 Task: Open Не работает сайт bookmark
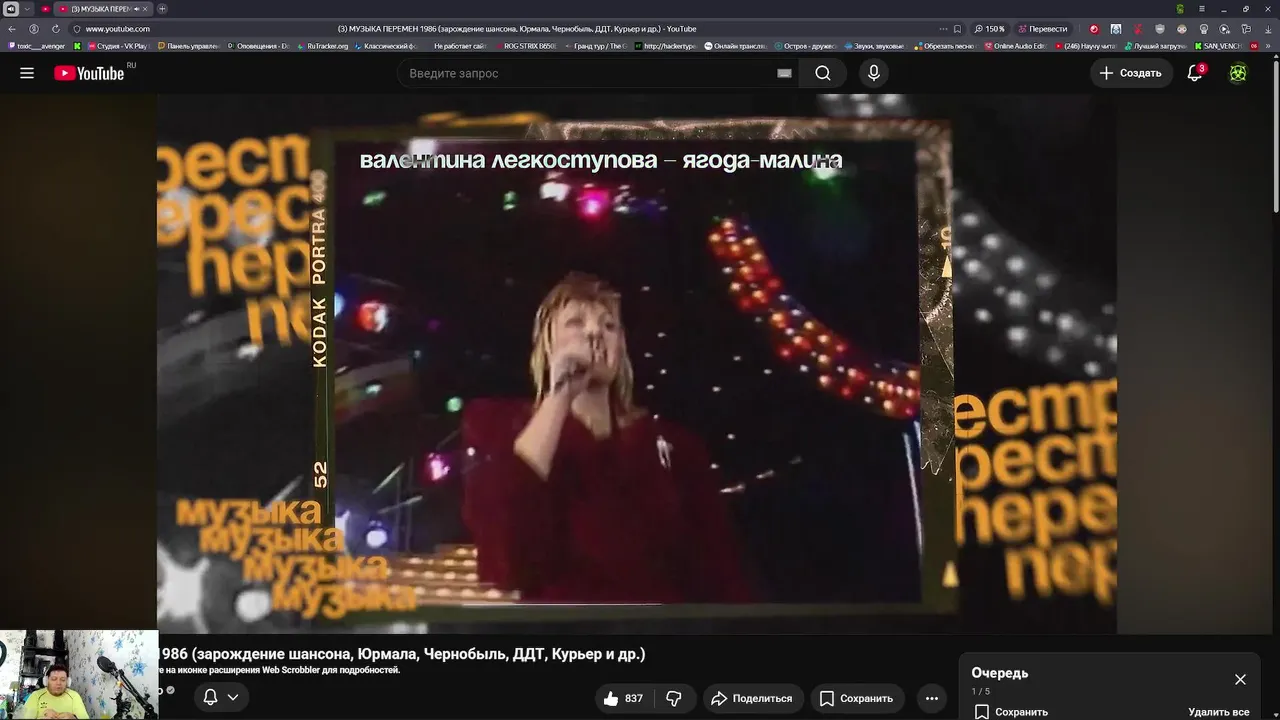(459, 46)
